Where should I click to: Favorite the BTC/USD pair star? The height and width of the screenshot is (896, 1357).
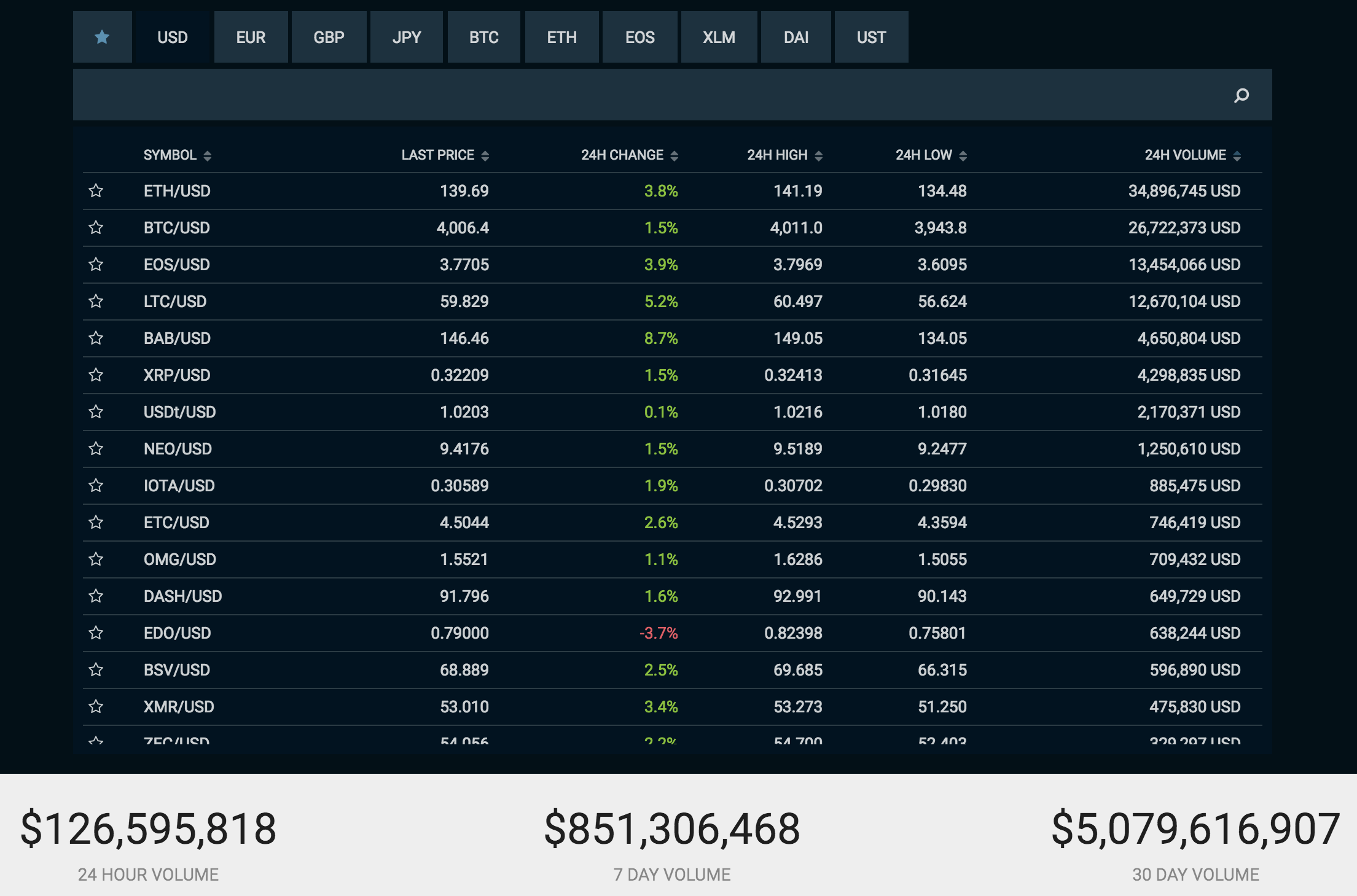pos(96,228)
